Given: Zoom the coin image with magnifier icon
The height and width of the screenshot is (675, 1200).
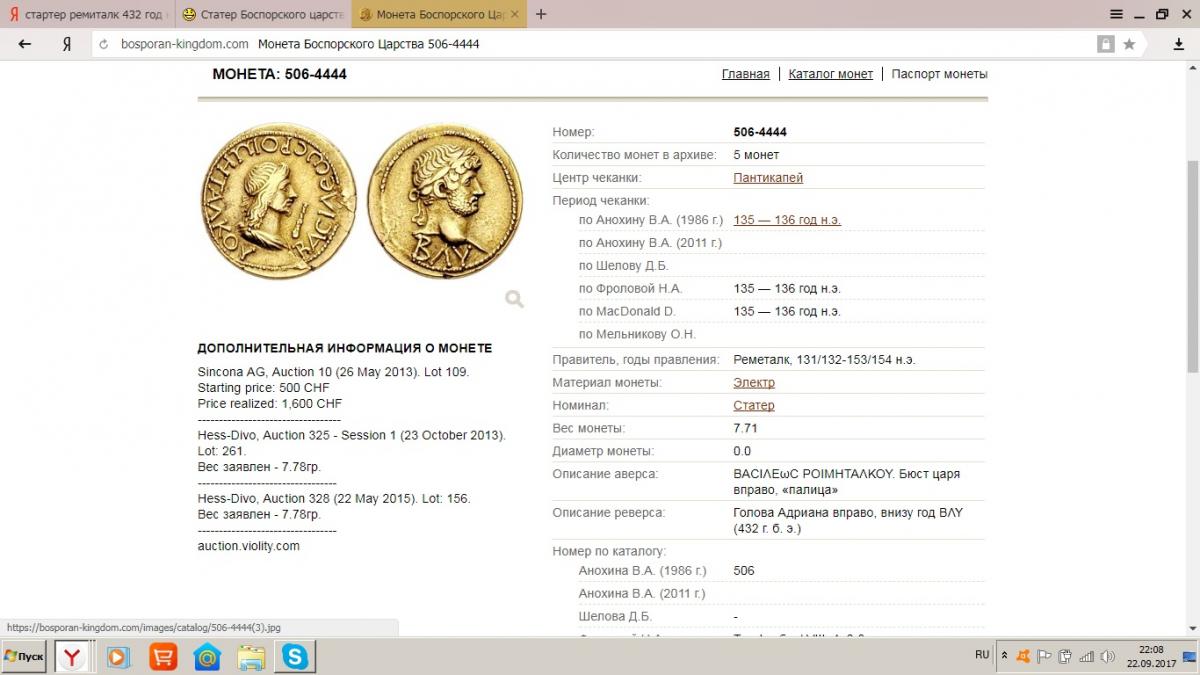Looking at the screenshot, I should (x=514, y=298).
